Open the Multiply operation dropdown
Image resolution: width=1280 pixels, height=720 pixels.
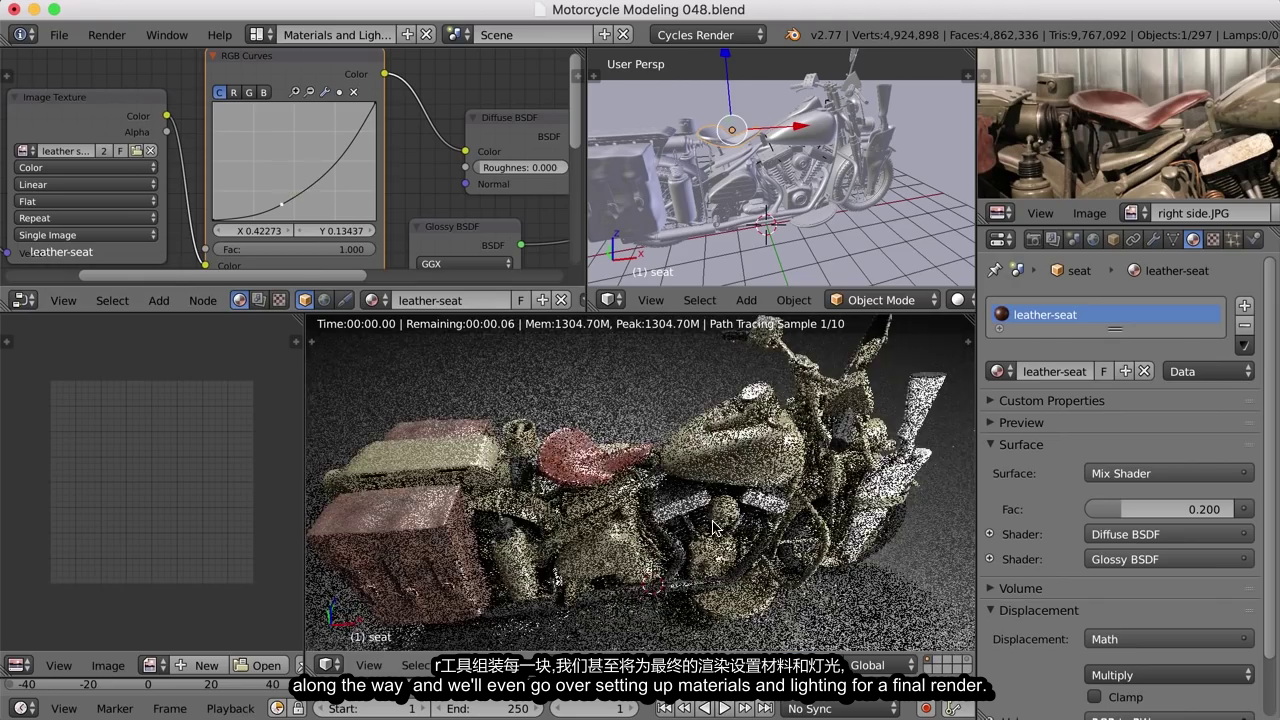(1169, 675)
